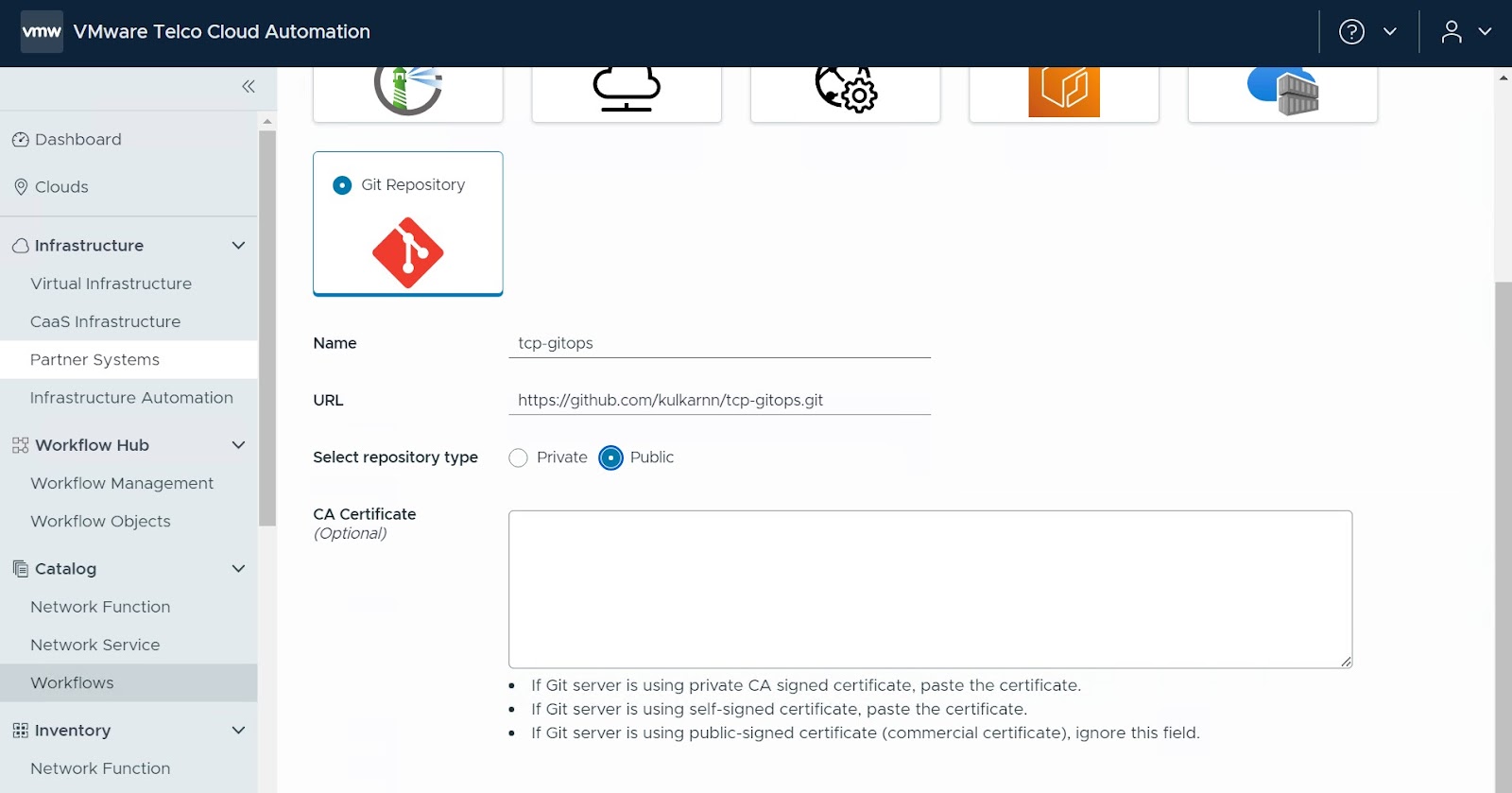The image size is (1512, 793).
Task: Click the Inventory grid icon
Action: pos(21,731)
